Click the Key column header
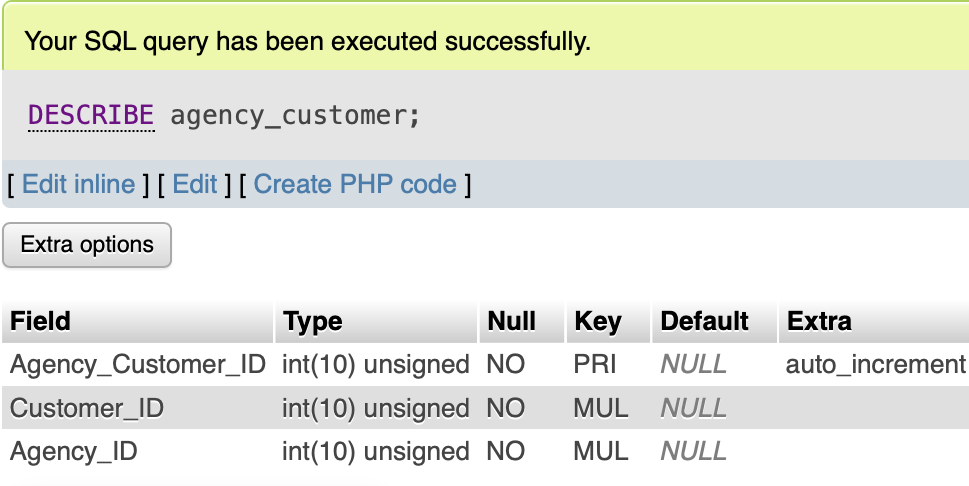Viewport: 969px width, 486px height. tap(597, 321)
